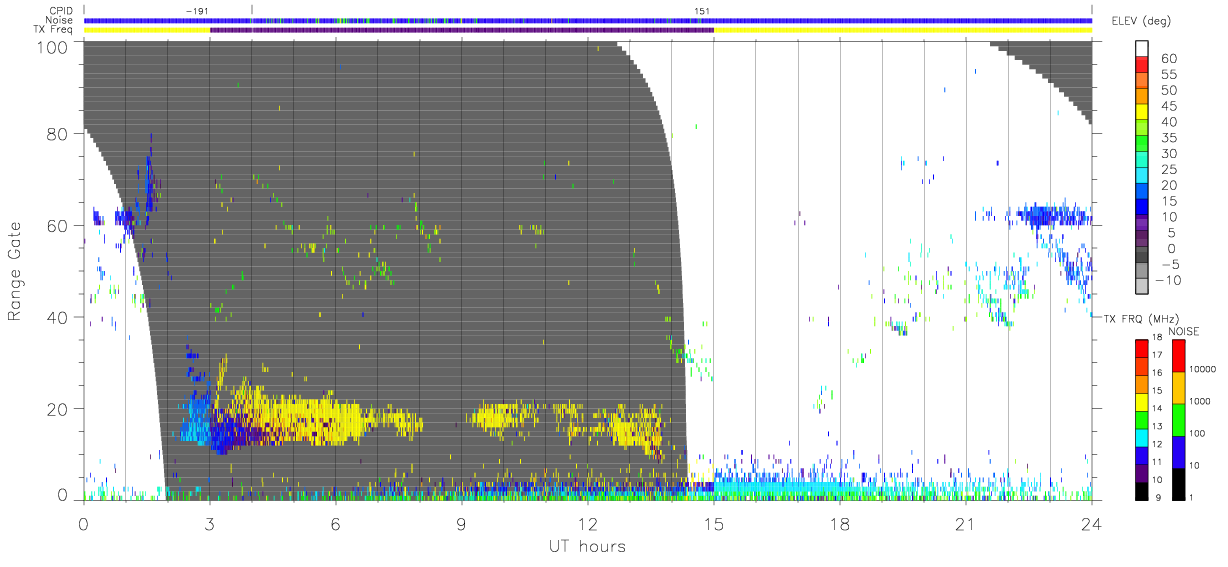This screenshot has width=1228, height=567.
Task: Pick the blue segment of NOISE colorbar
Action: point(1177,452)
